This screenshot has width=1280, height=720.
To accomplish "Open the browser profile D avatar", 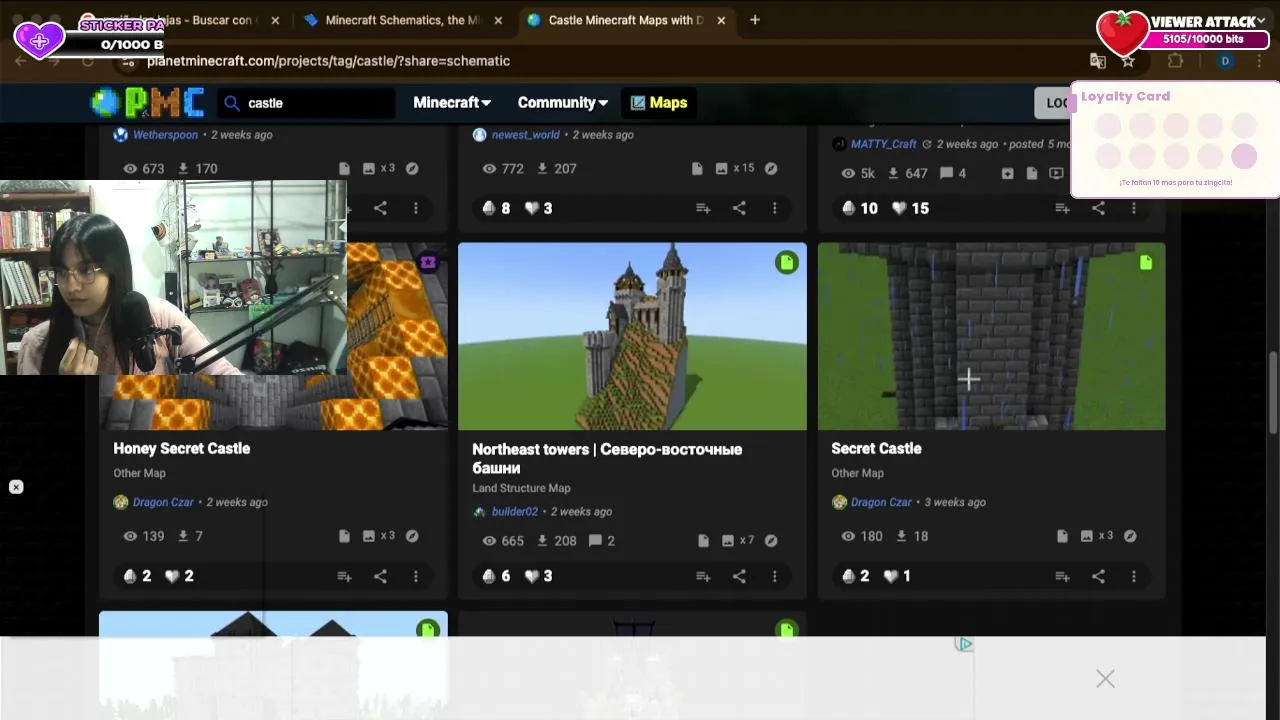I will [x=1225, y=61].
